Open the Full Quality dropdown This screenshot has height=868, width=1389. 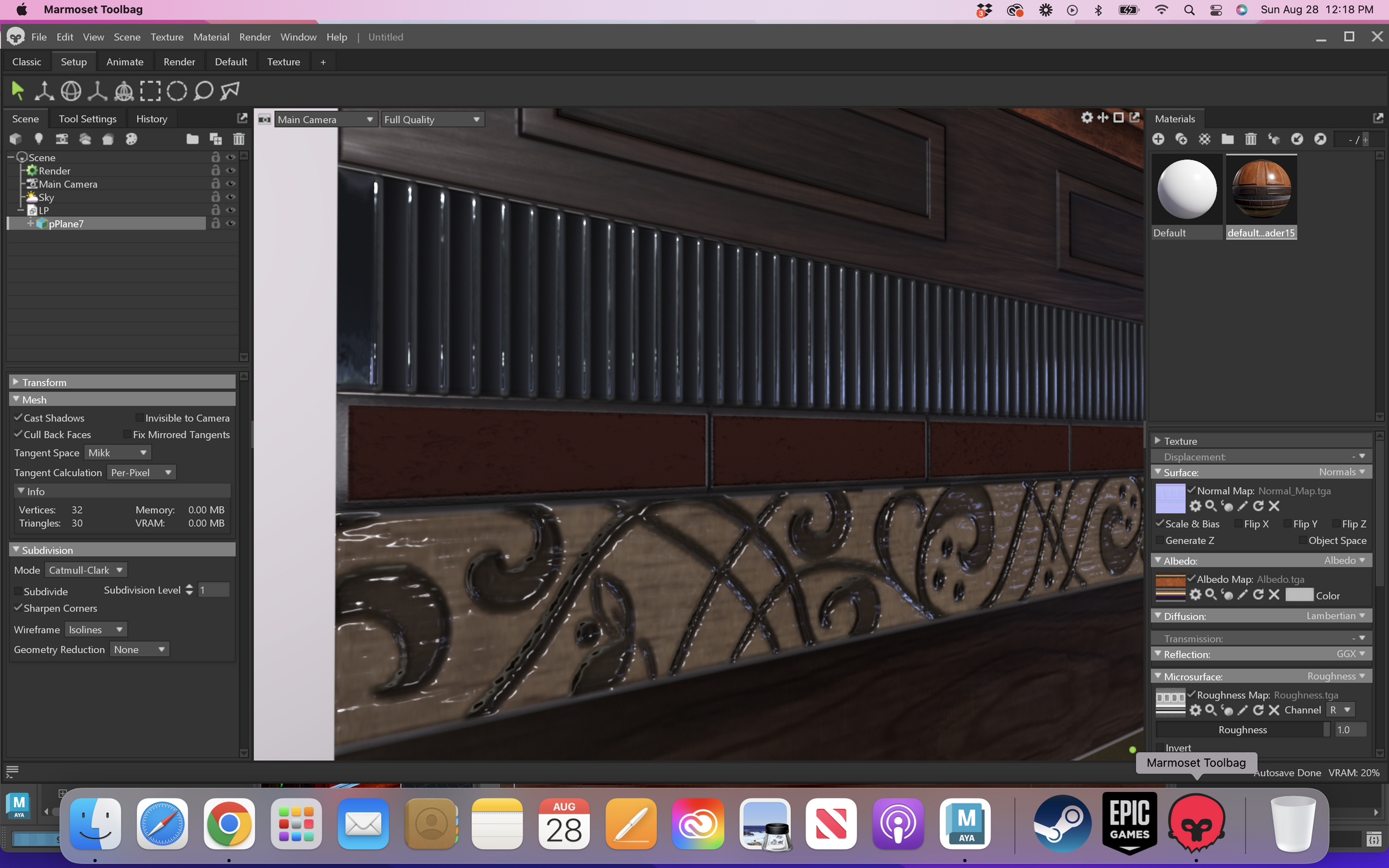(433, 119)
